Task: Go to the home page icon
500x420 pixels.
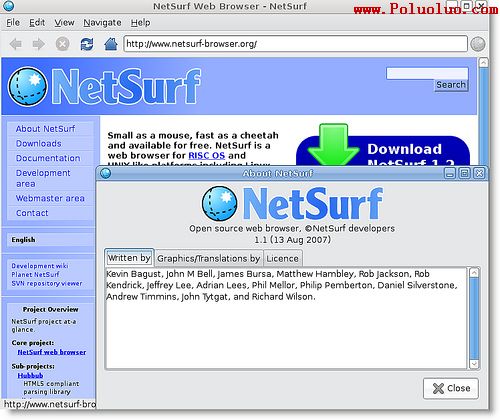Action: [111, 44]
